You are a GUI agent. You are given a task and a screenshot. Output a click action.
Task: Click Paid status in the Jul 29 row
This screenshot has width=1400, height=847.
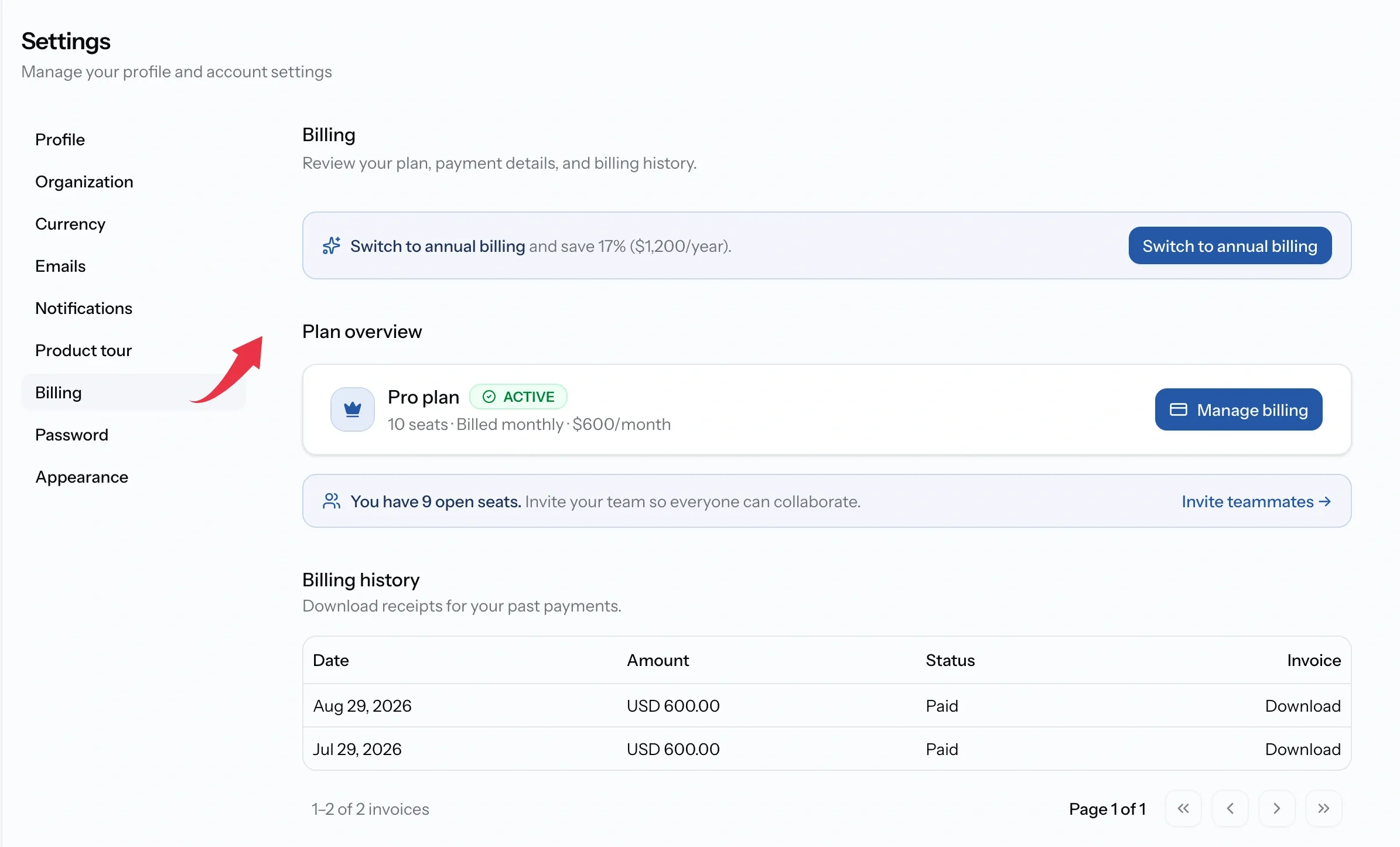[x=942, y=749]
